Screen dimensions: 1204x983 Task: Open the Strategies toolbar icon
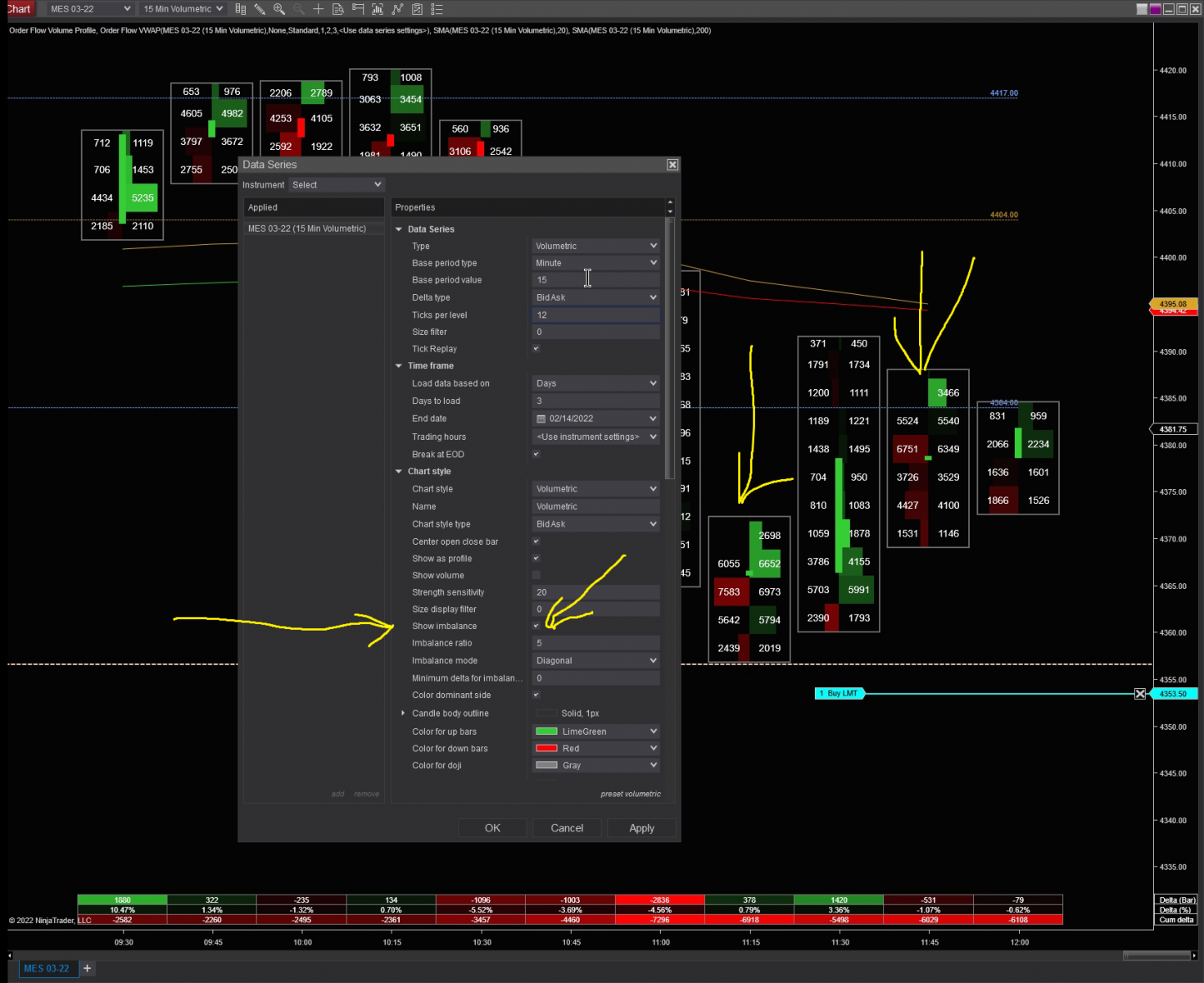tap(417, 9)
